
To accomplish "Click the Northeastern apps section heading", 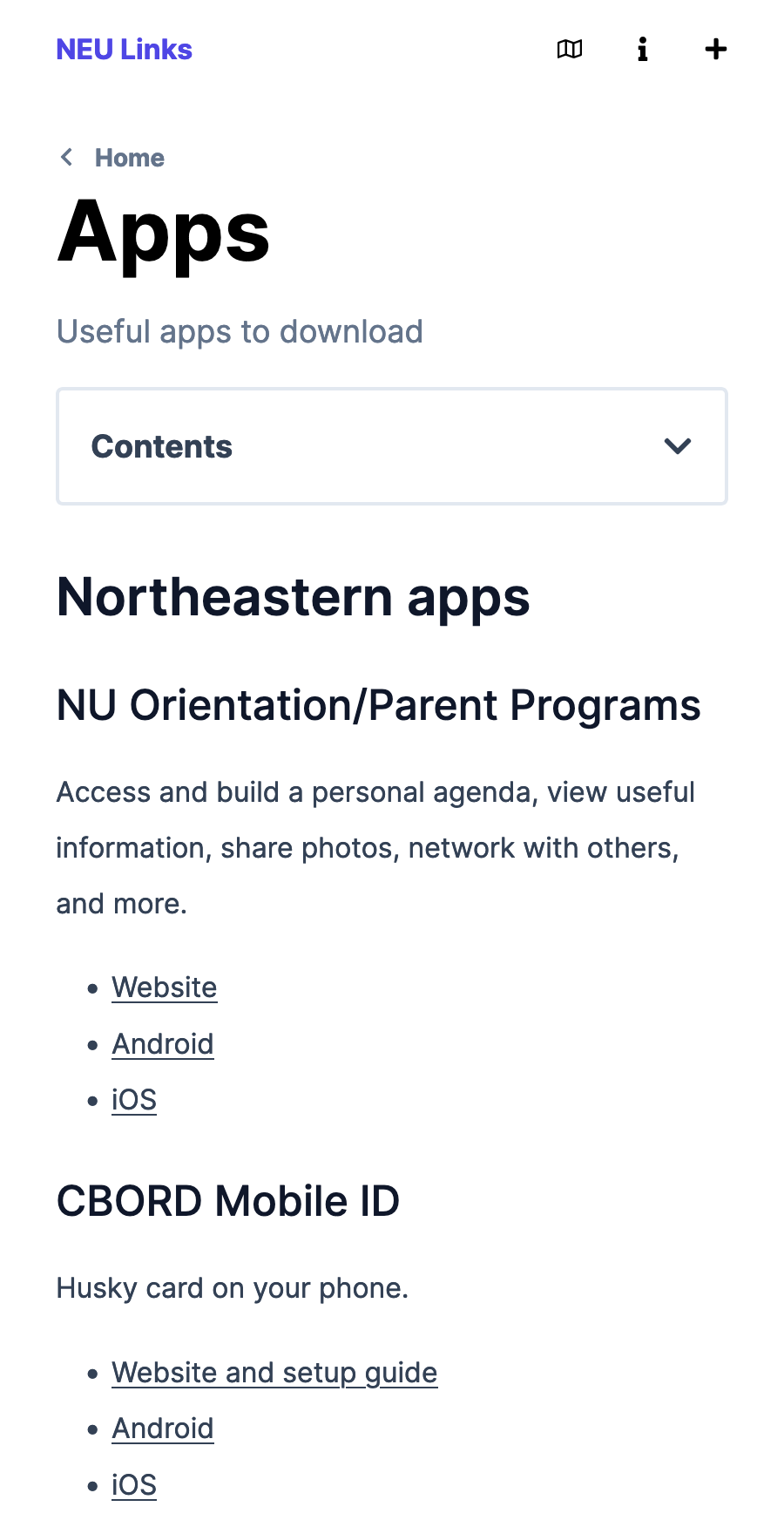I will point(293,598).
